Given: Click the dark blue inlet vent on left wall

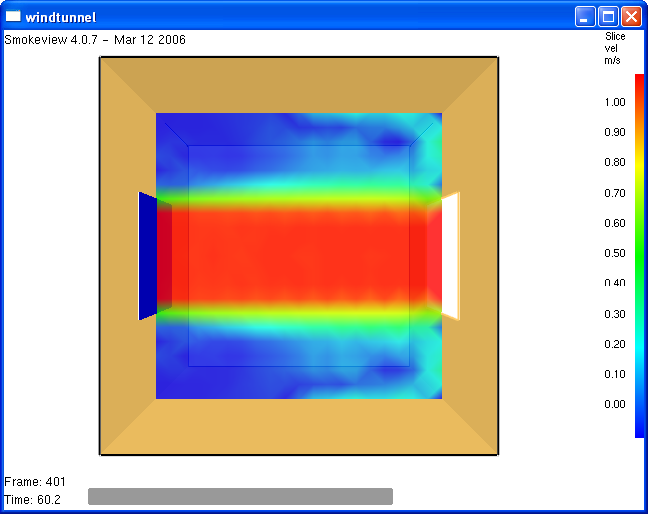Looking at the screenshot, I should click(x=148, y=255).
